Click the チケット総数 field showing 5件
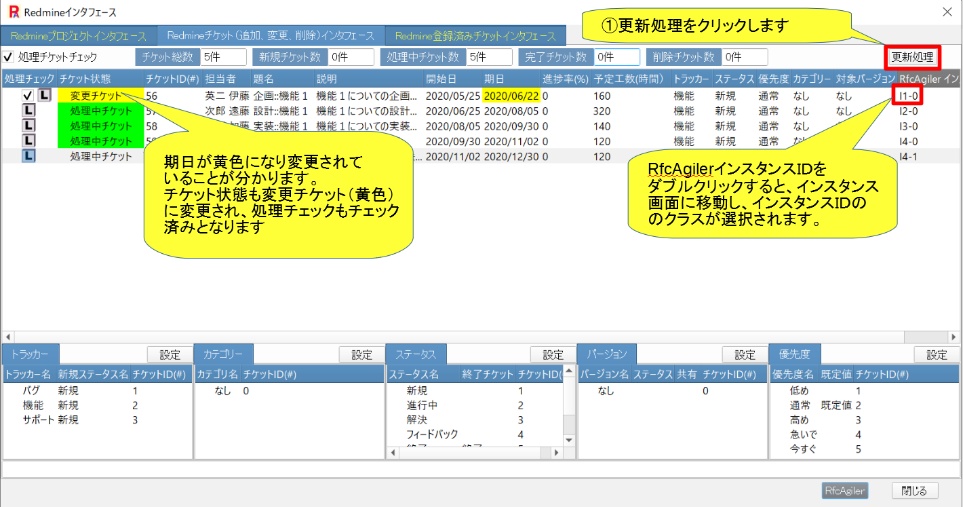The height and width of the screenshot is (507, 963). 224,57
